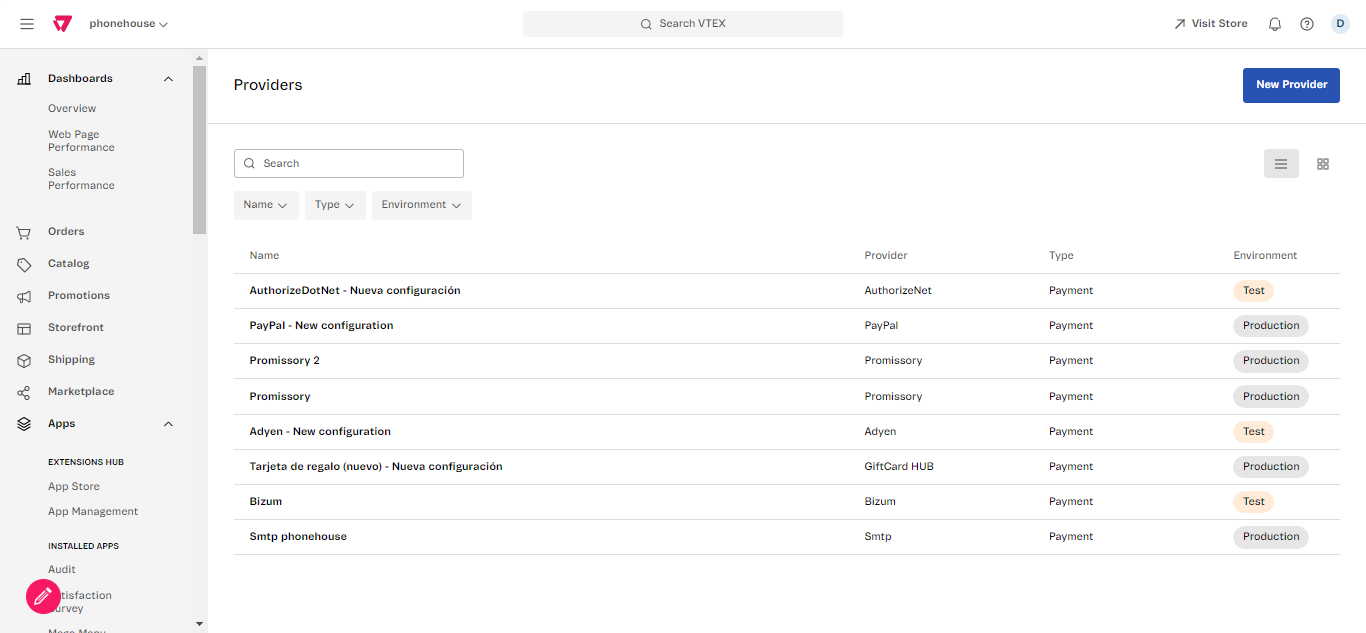Screen dimensions: 1366x633
Task: Open Promissory 2 provider
Action: 284,361
